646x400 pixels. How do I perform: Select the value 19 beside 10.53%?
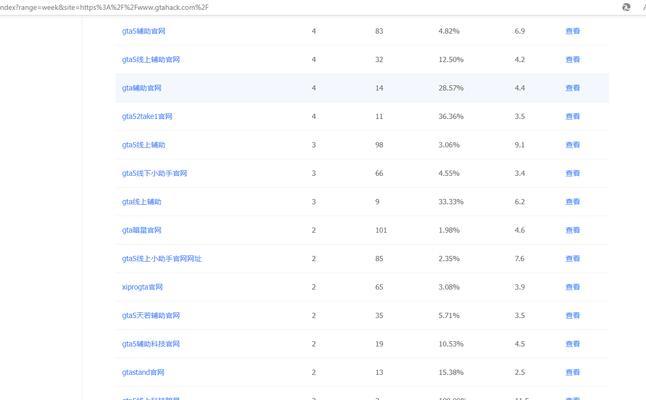tap(379, 344)
